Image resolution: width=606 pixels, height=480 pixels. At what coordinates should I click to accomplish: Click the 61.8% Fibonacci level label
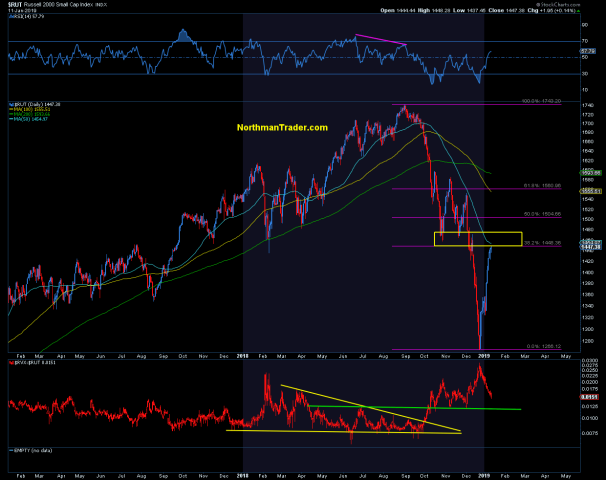(542, 186)
